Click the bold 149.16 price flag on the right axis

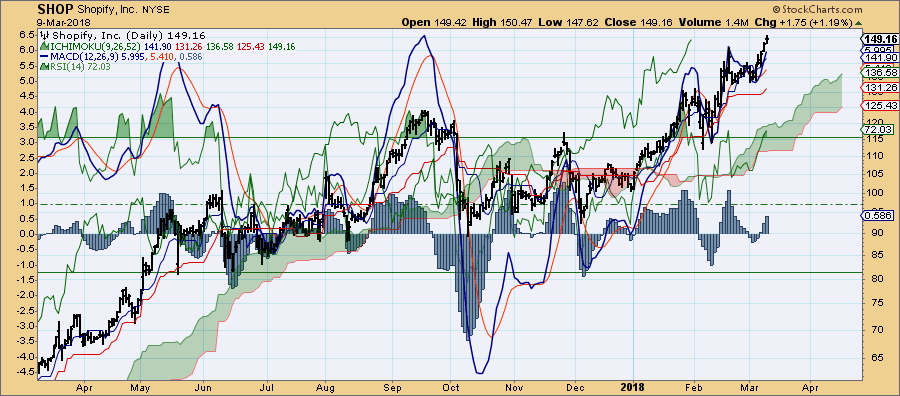coord(879,39)
